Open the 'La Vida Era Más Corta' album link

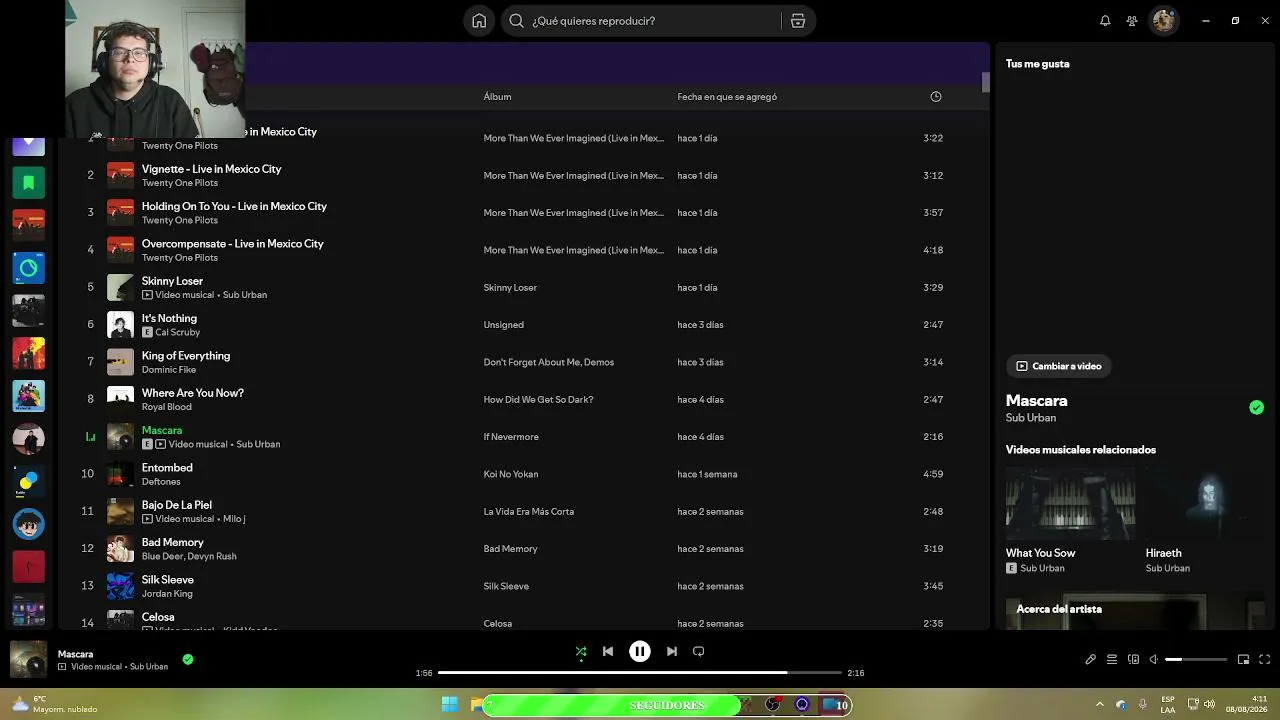(x=529, y=512)
